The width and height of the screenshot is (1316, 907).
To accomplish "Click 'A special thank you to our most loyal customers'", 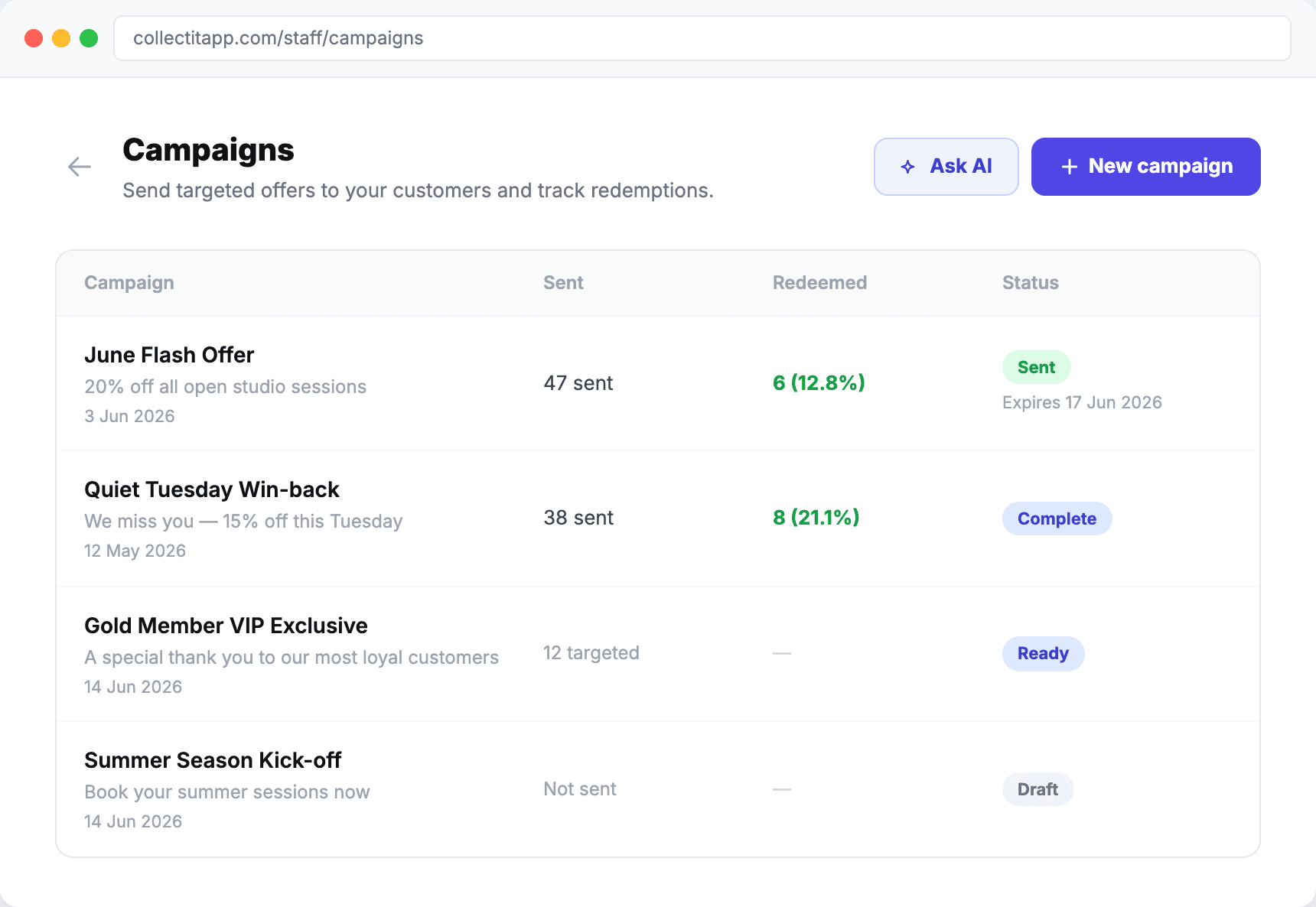I will pyautogui.click(x=292, y=658).
